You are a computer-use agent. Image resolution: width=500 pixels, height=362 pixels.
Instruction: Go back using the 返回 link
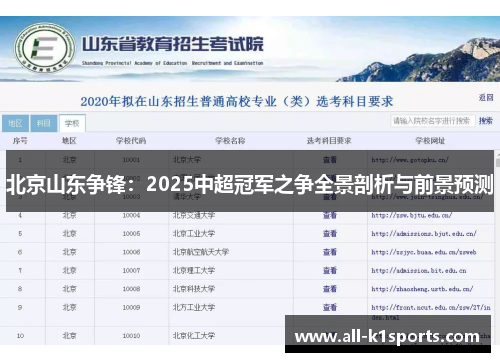486,97
